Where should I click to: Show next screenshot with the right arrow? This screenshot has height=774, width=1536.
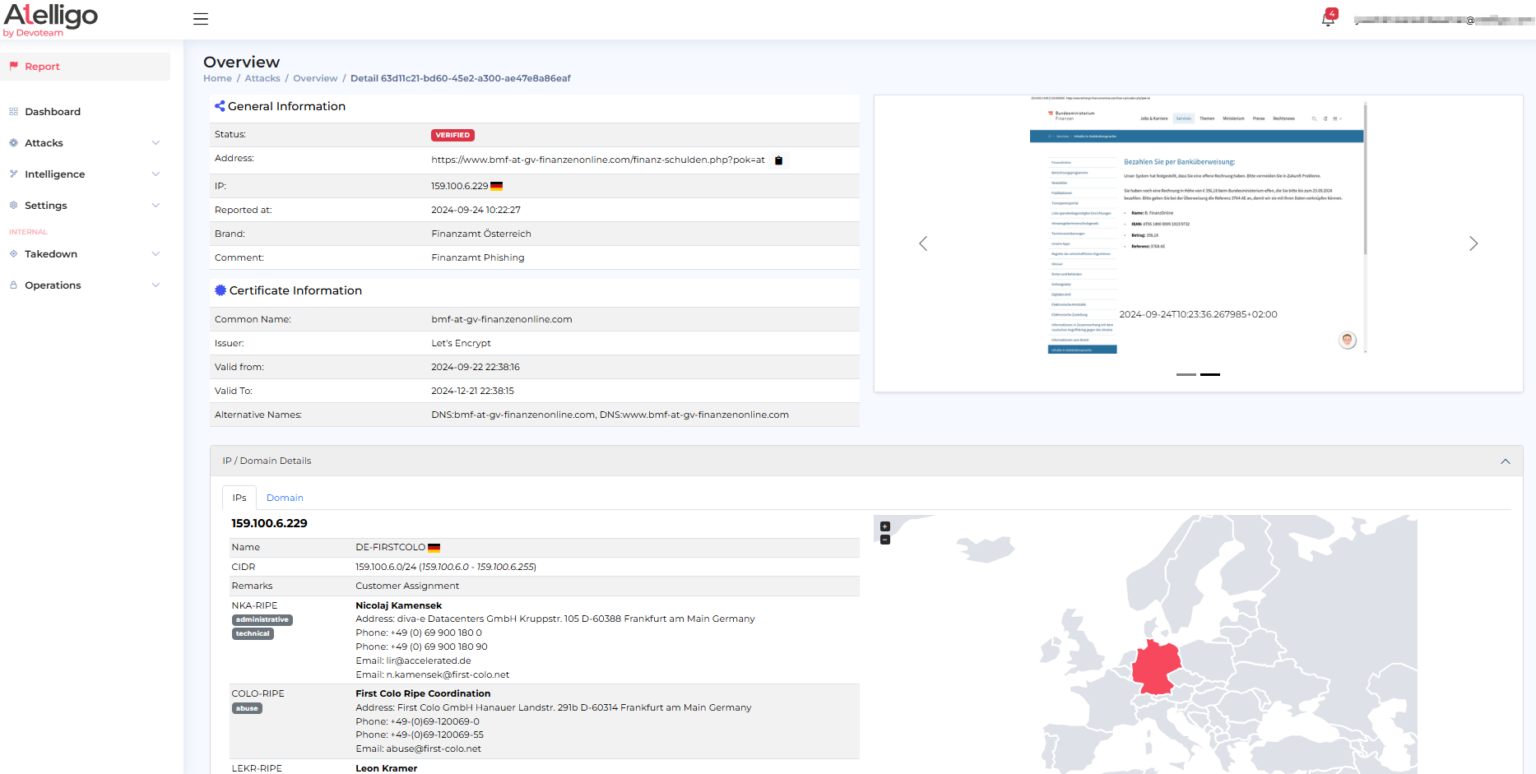pyautogui.click(x=1473, y=243)
